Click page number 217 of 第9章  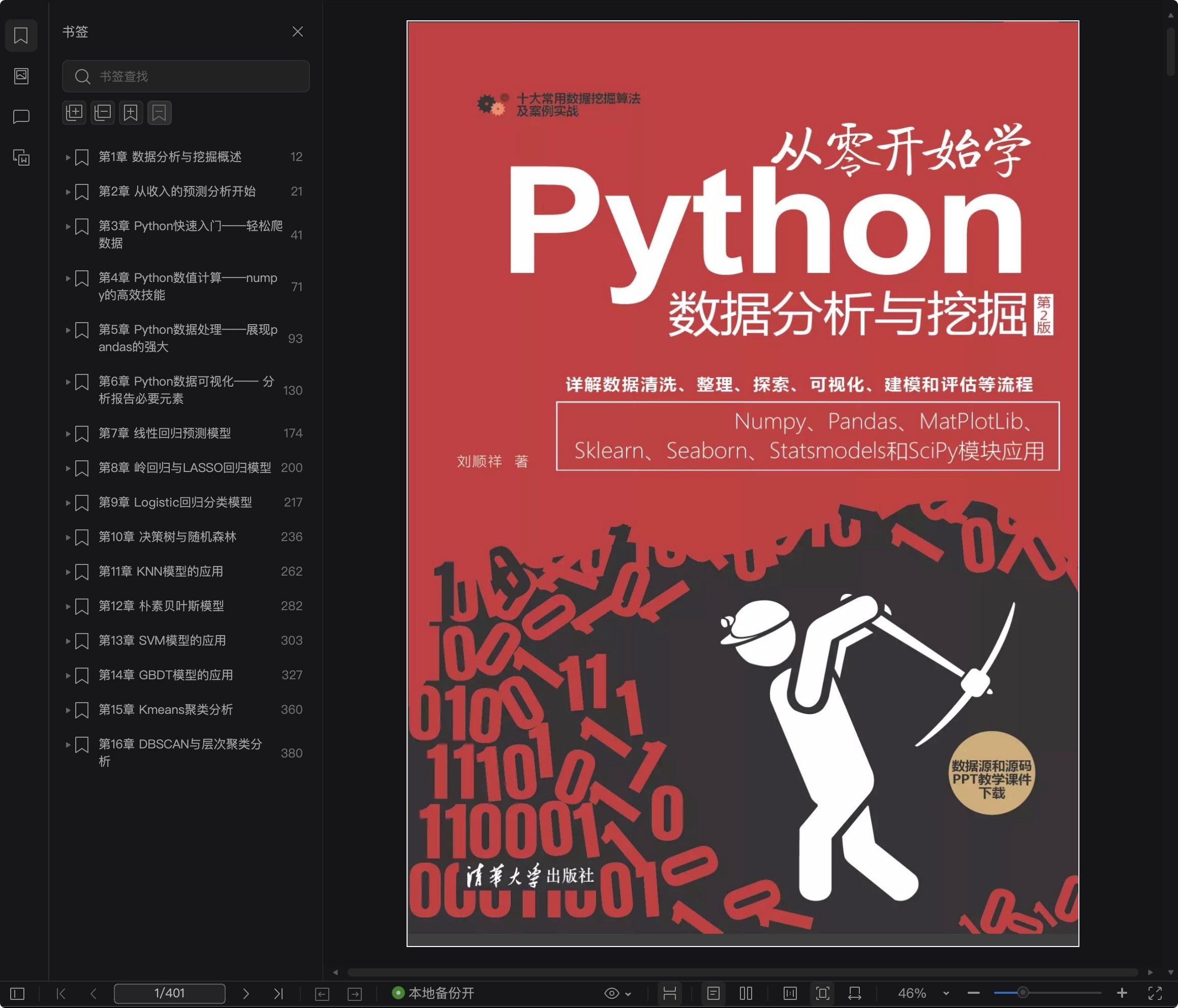tap(293, 502)
